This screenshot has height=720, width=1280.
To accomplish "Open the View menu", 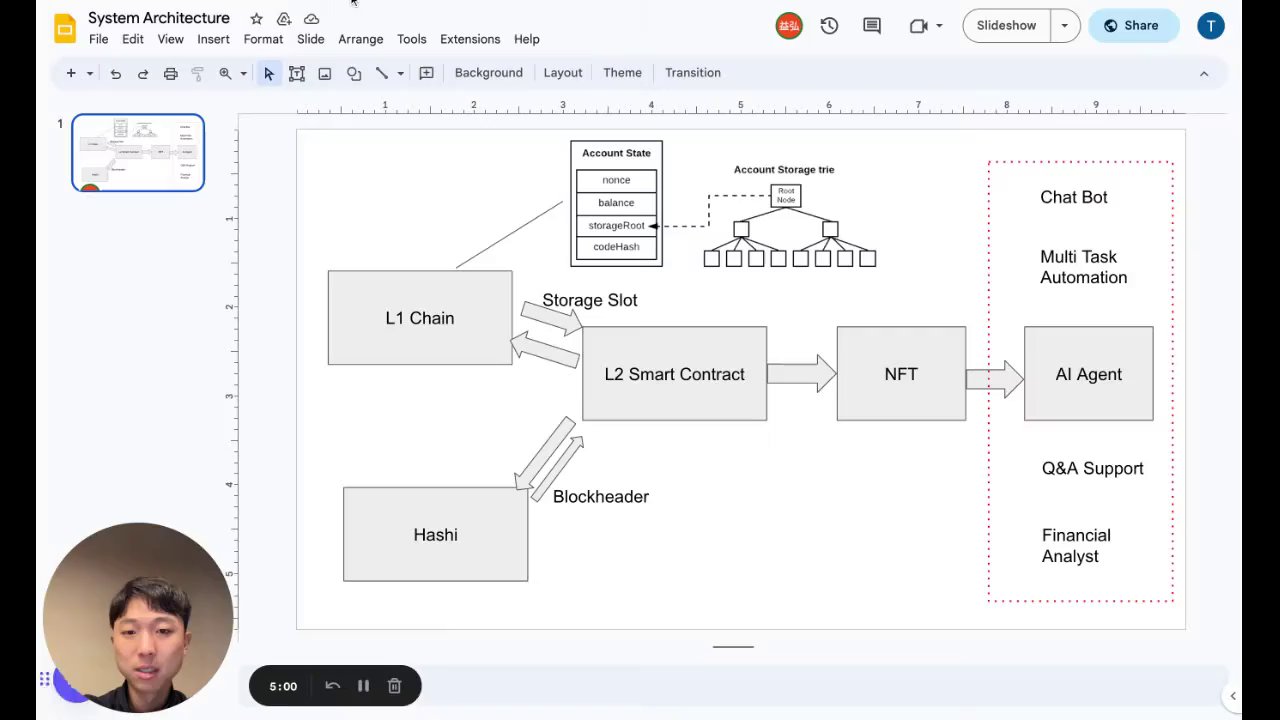I will coord(170,39).
